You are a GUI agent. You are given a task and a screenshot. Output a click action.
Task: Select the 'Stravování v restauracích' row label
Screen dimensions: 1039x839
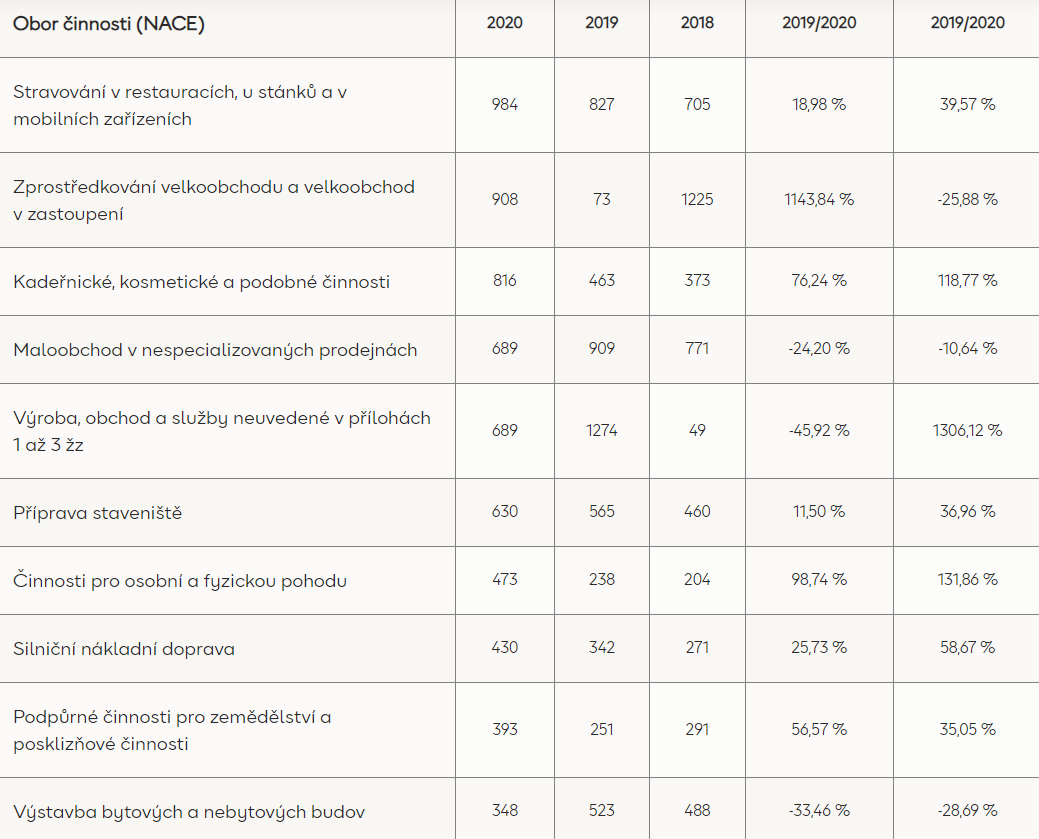click(x=180, y=105)
